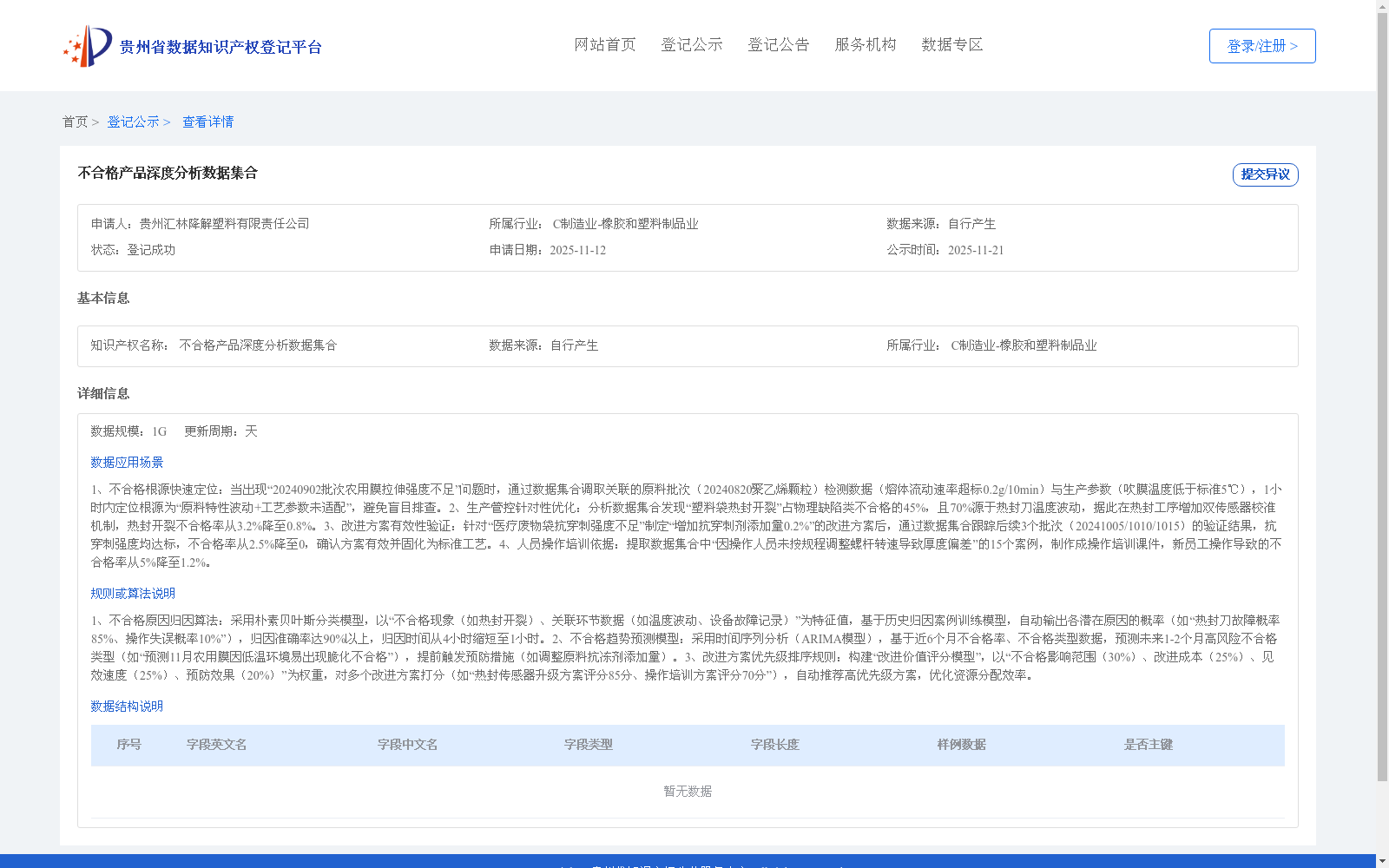Click the 字段类型 column header
The width and height of the screenshot is (1389, 868).
coord(589,745)
